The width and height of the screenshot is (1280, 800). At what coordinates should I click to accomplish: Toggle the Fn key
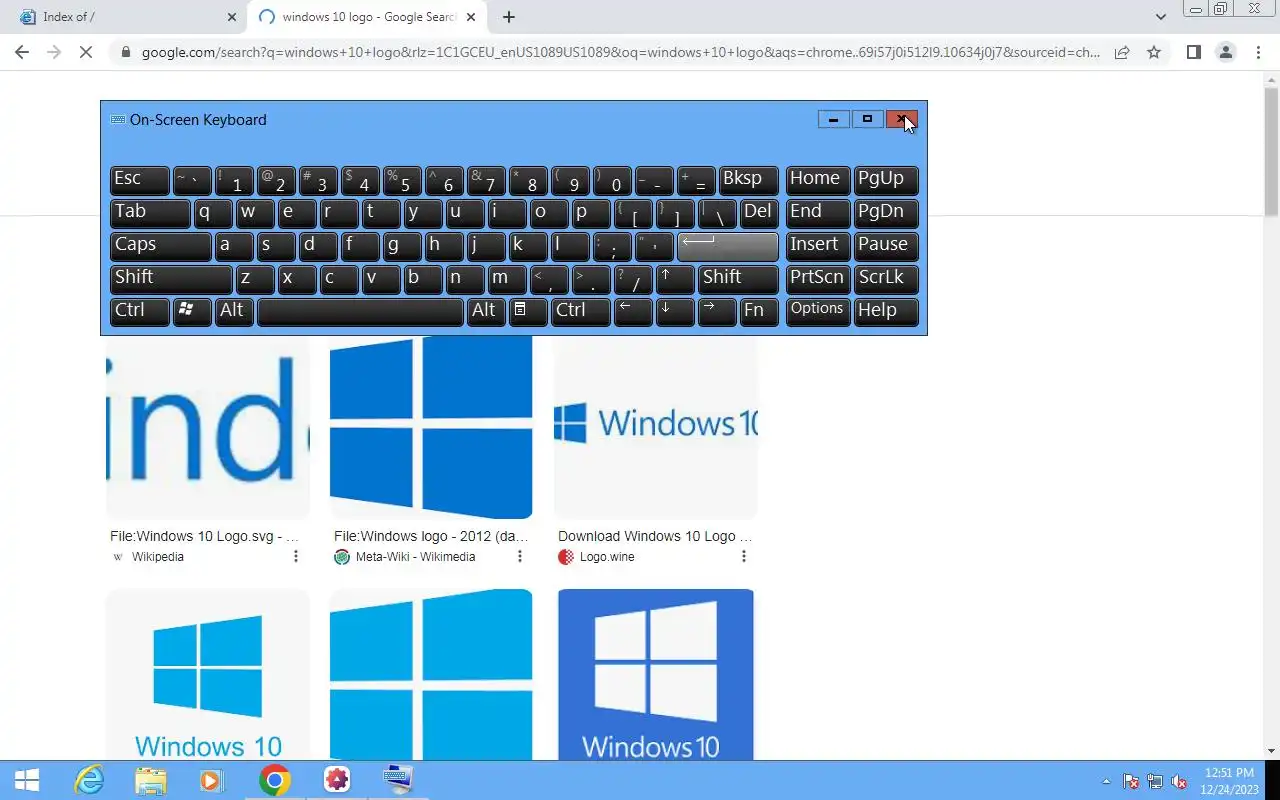click(759, 311)
